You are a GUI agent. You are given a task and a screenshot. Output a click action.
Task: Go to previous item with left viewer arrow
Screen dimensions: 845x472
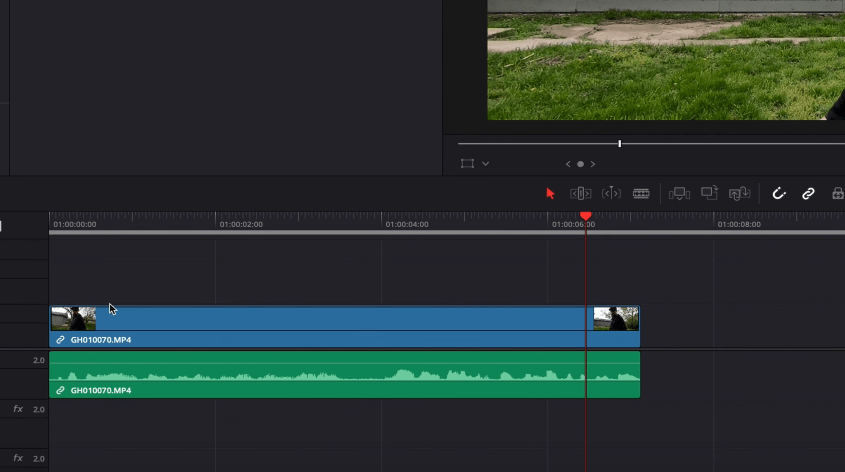pyautogui.click(x=567, y=164)
